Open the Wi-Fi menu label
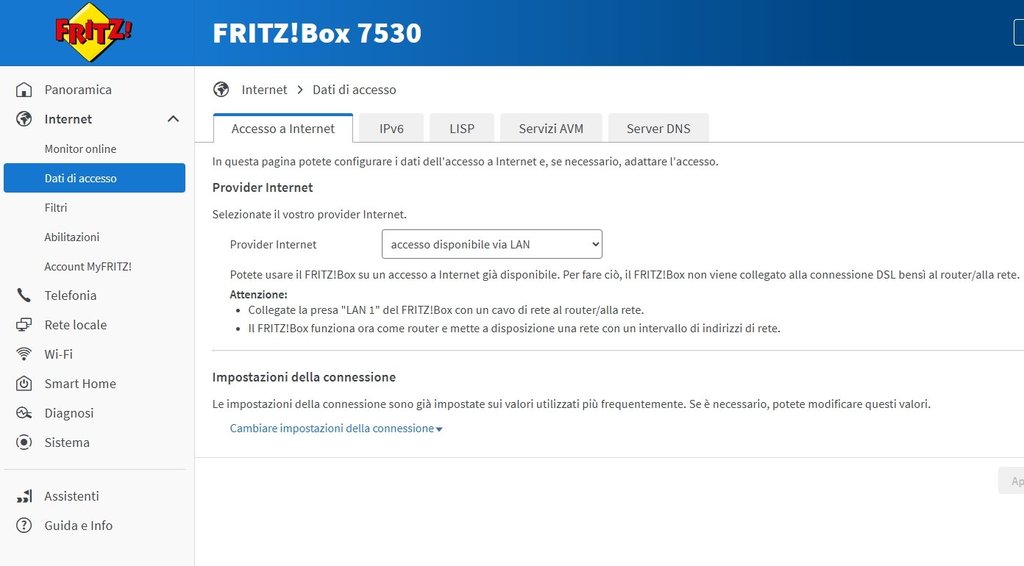The height and width of the screenshot is (566, 1024). (x=58, y=354)
